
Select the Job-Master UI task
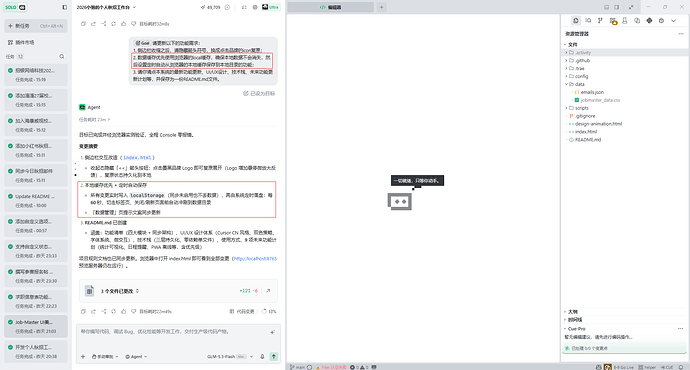36,326
